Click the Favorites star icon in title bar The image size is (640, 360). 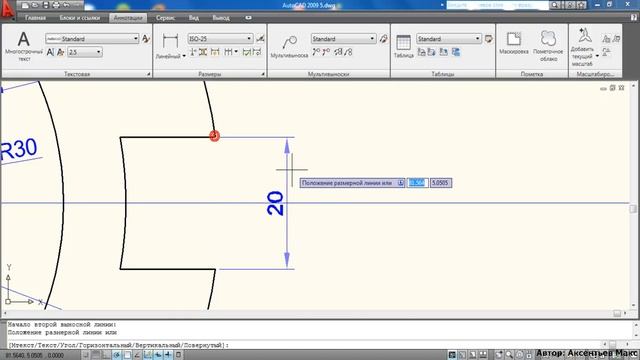(x=582, y=5)
